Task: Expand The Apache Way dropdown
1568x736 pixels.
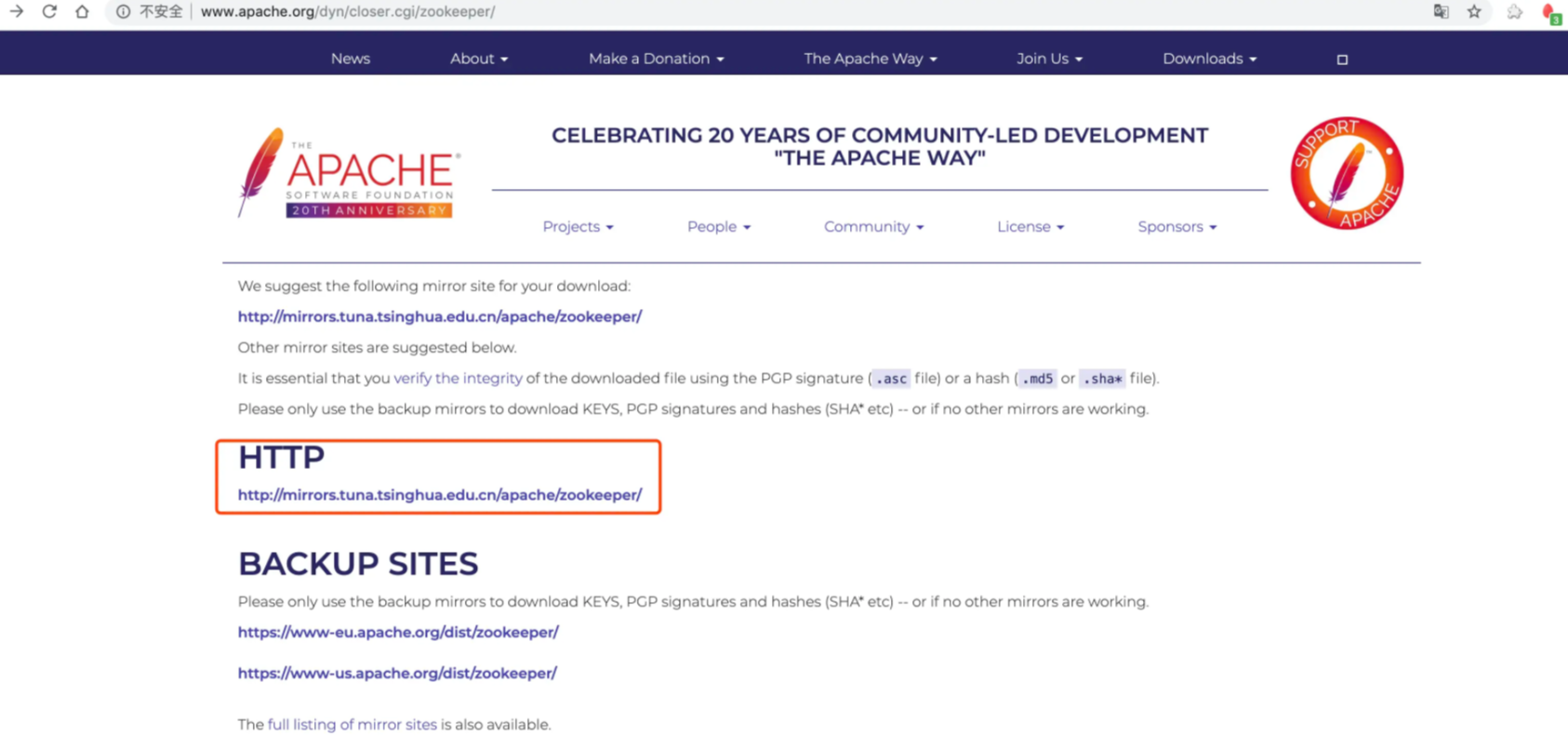Action: point(870,59)
